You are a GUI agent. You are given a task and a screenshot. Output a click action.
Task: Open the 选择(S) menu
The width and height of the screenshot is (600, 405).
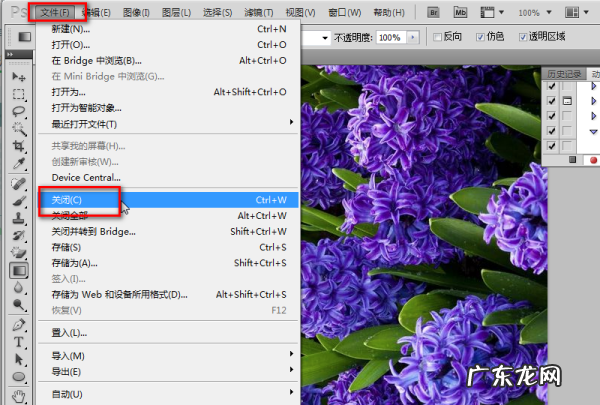pos(217,13)
